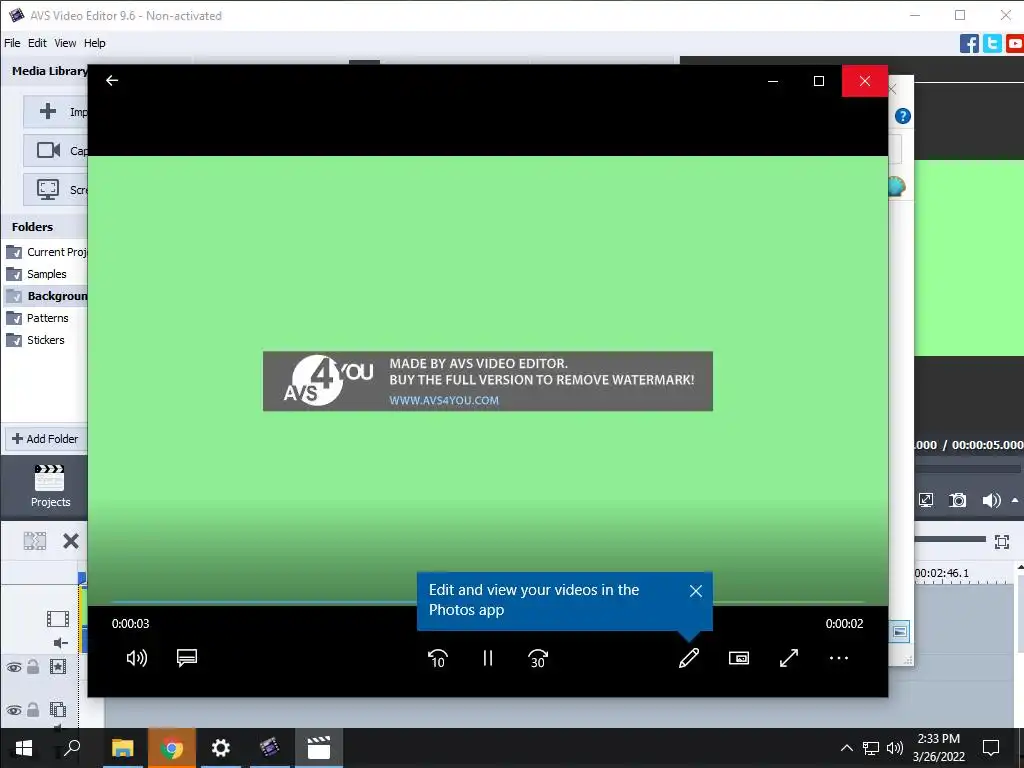This screenshot has height=768, width=1024.
Task: Click the overlay track icon
Action: pyautogui.click(x=58, y=709)
